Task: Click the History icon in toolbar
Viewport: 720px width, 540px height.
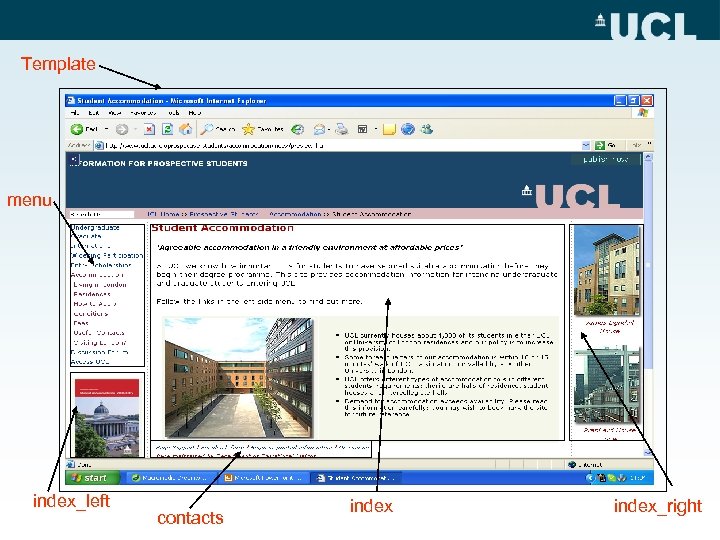Action: 298,129
